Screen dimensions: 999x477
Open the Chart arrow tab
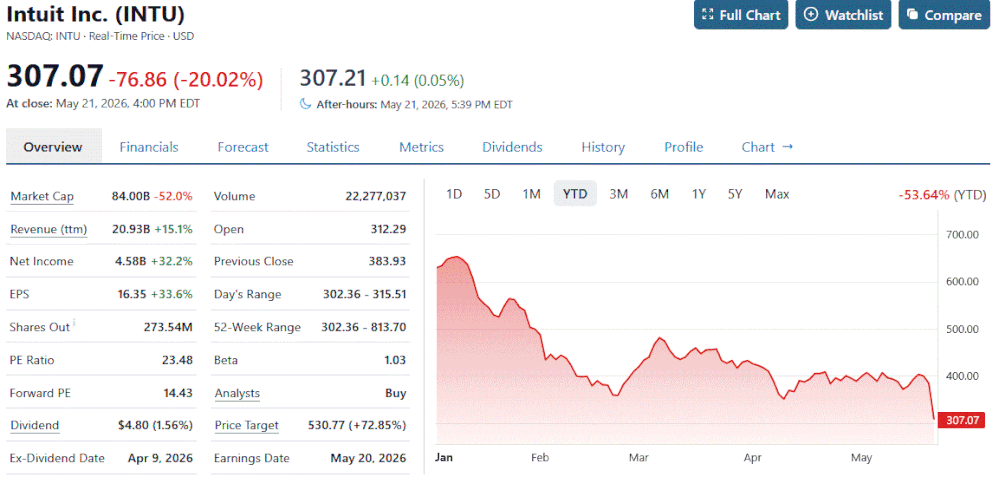tap(767, 147)
